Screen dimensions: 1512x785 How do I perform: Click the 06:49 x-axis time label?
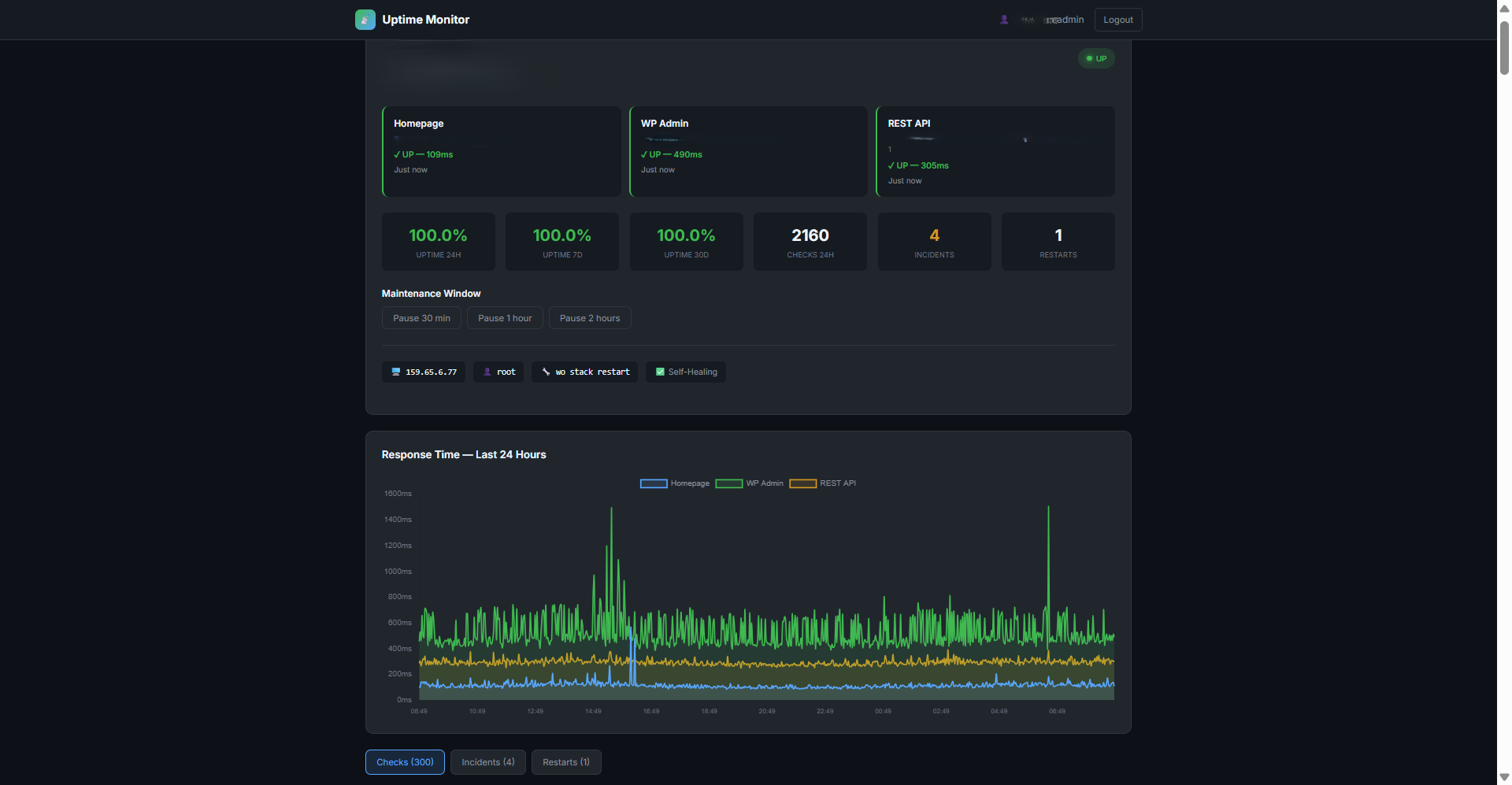coord(1057,711)
